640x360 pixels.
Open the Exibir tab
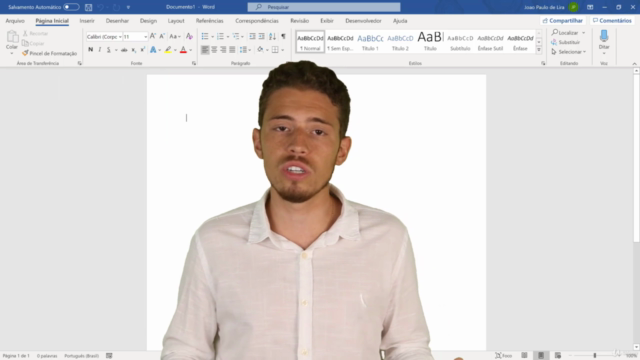pyautogui.click(x=327, y=21)
